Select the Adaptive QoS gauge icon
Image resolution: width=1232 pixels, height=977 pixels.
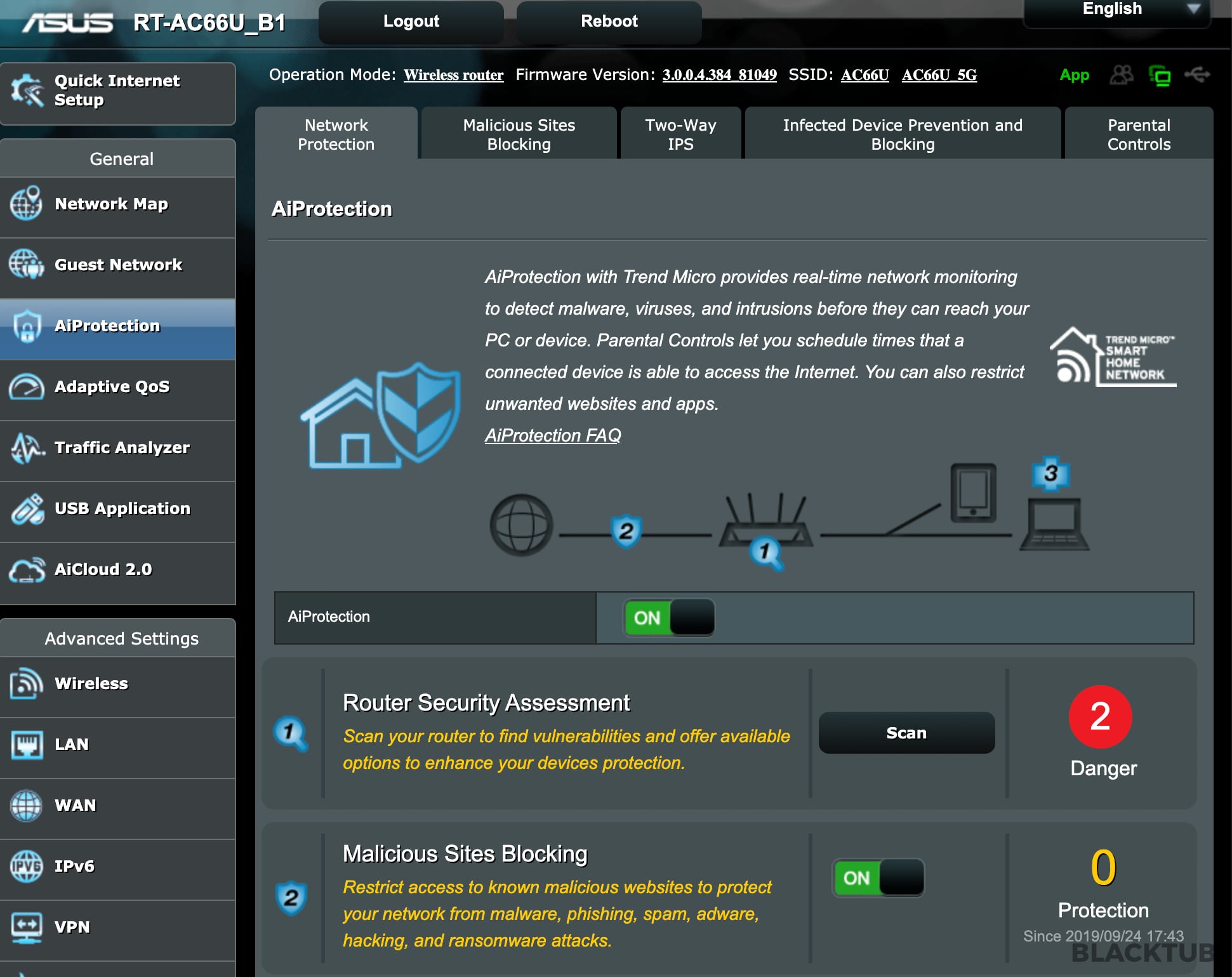26,387
